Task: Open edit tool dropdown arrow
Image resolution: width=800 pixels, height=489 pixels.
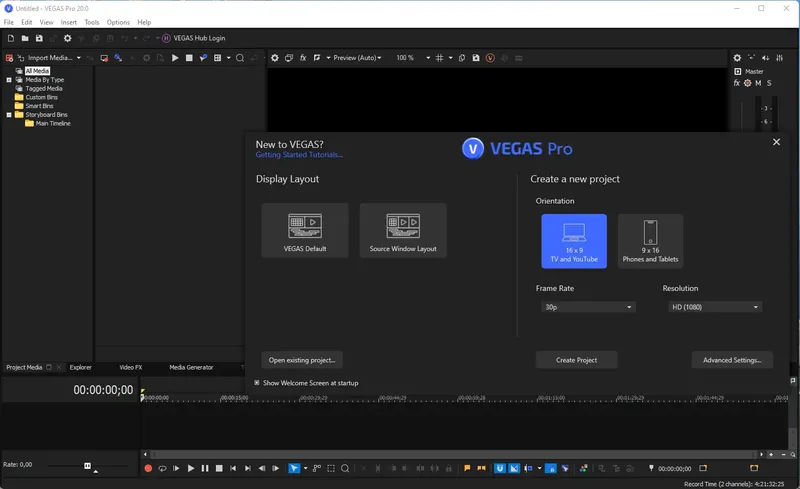Action: point(306,468)
